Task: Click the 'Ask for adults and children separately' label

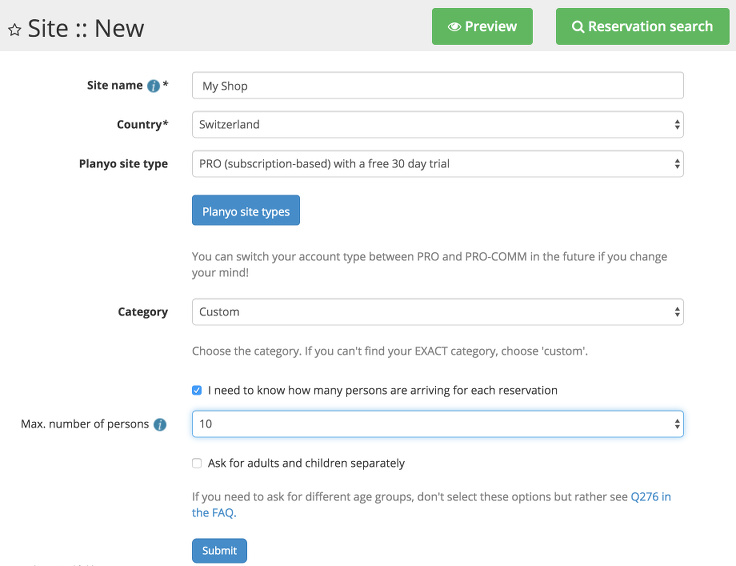Action: (306, 463)
